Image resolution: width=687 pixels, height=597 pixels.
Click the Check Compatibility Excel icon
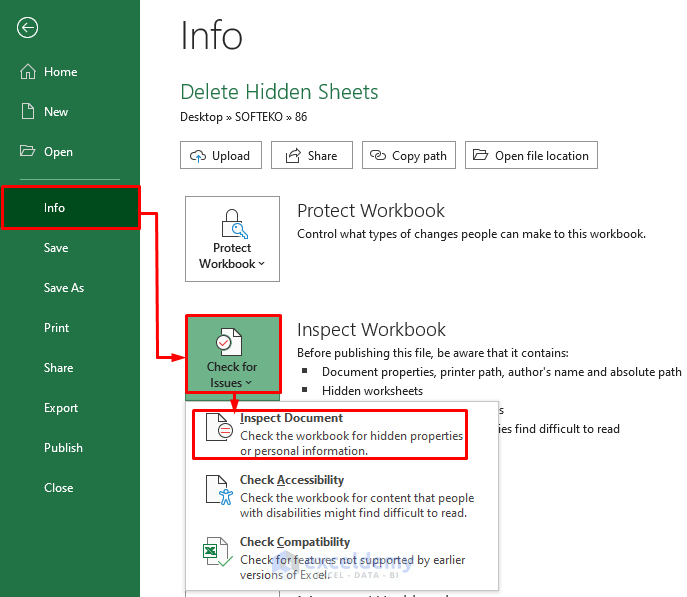tap(218, 551)
